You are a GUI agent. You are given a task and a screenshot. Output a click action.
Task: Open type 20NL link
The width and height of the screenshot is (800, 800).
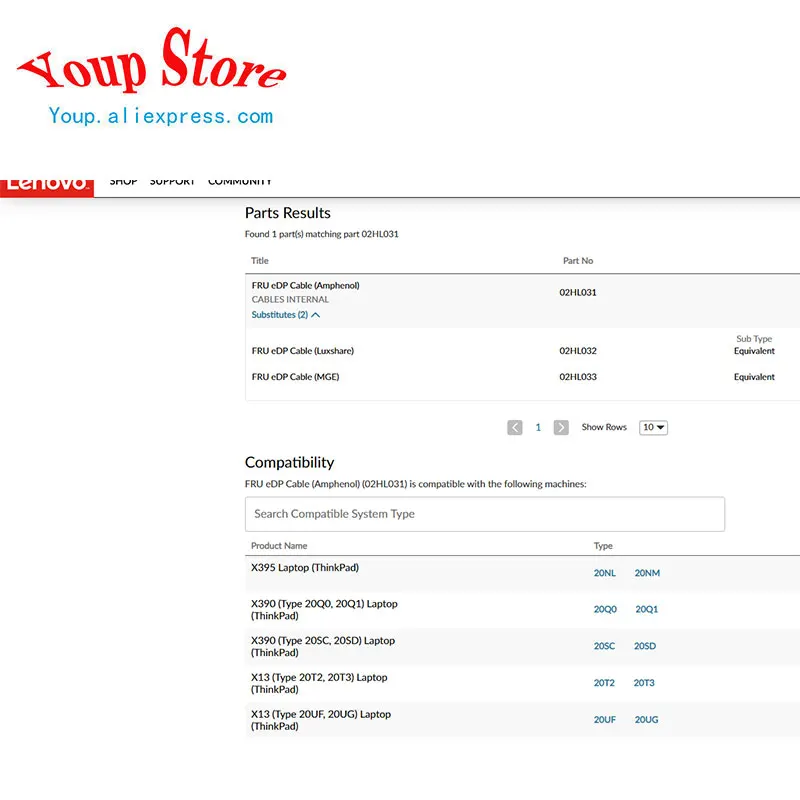pos(605,573)
